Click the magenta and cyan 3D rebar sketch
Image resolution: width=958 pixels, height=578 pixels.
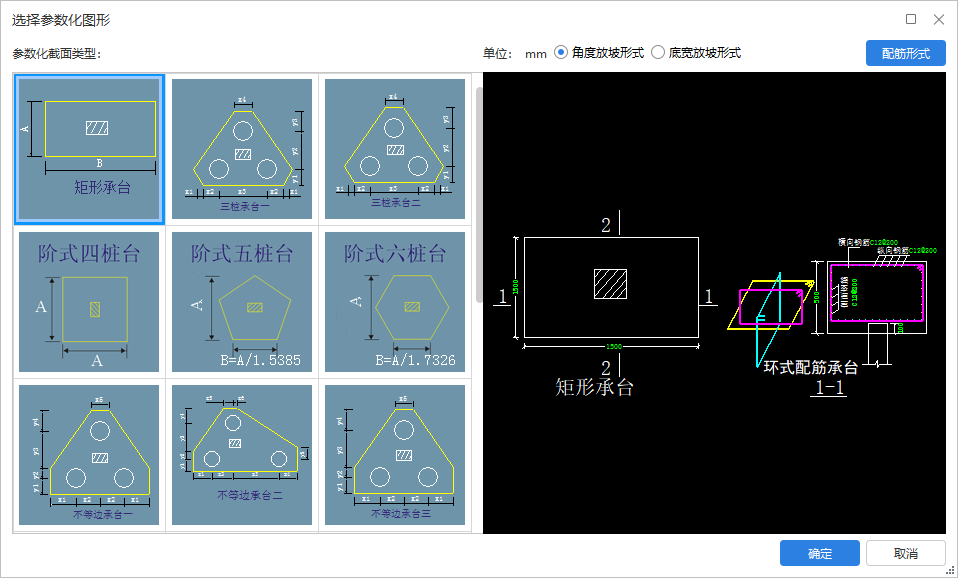[771, 319]
